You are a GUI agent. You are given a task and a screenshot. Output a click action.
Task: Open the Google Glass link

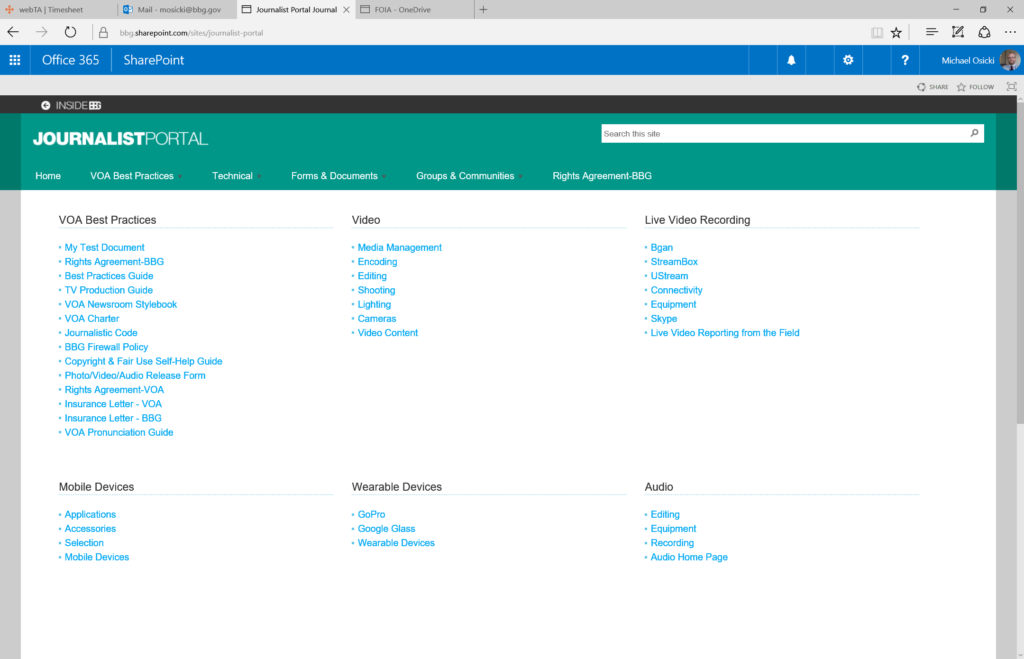pos(386,529)
